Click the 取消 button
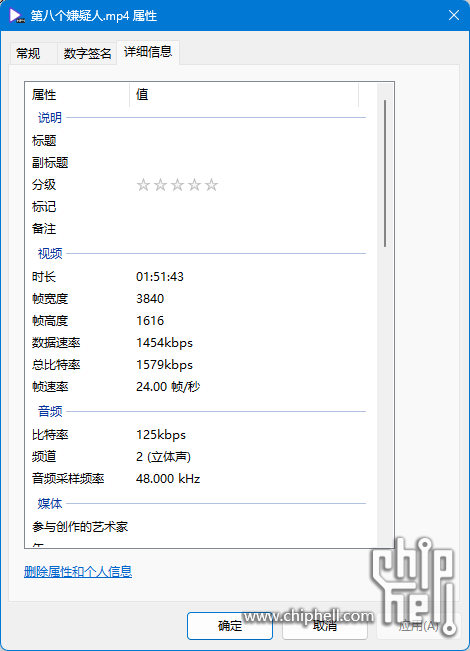The image size is (470, 651). pos(325,626)
